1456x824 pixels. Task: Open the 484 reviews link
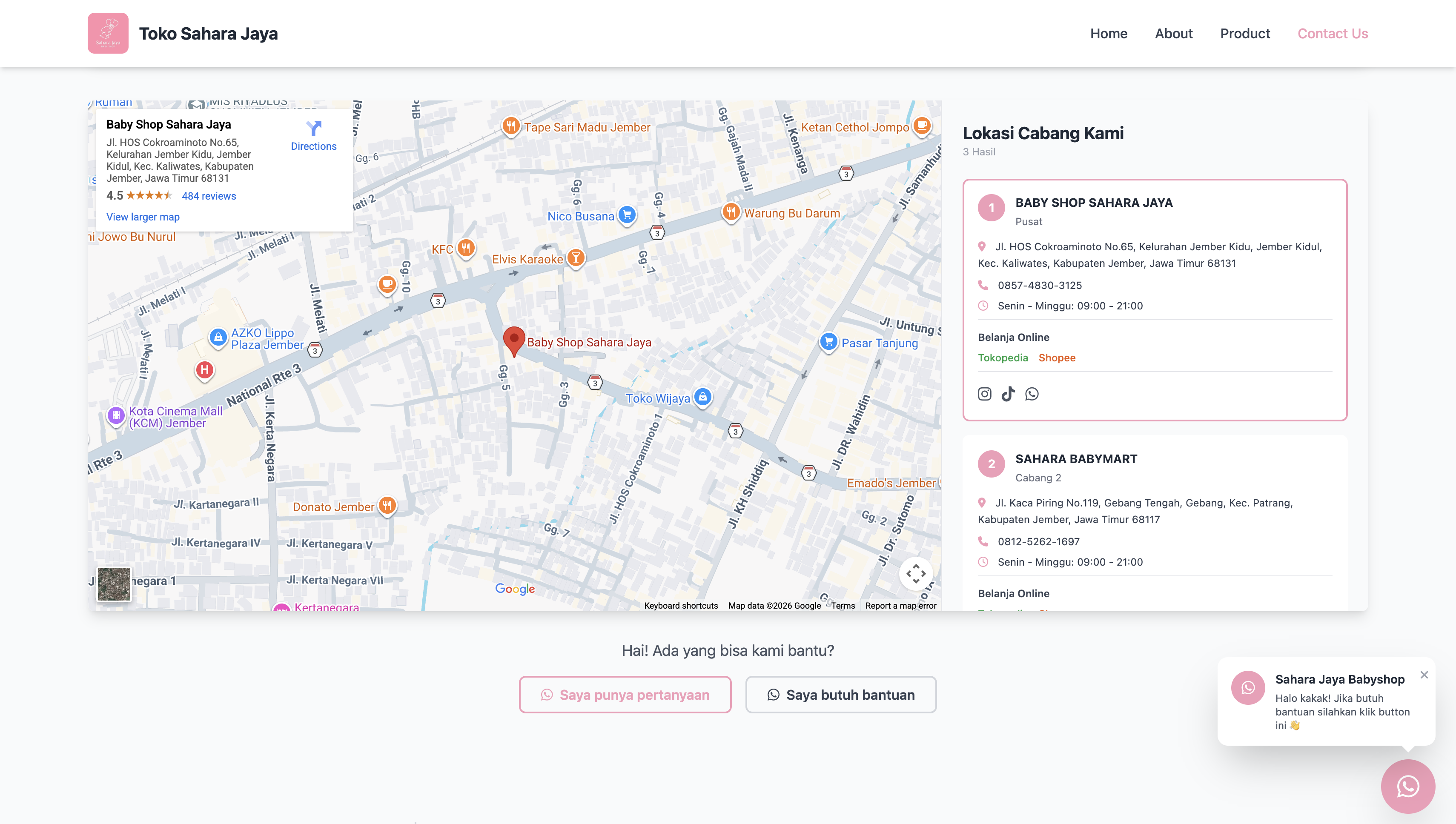click(209, 196)
